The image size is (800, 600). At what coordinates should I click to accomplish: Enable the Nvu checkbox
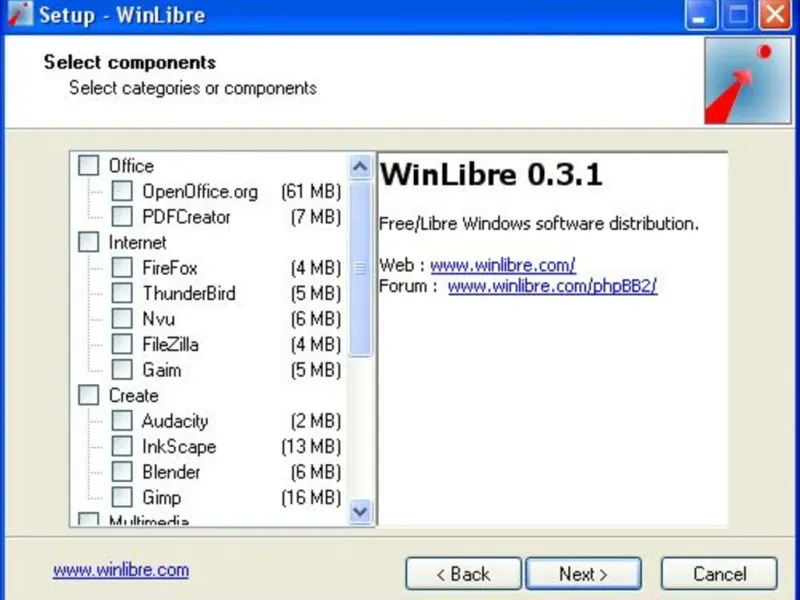coord(122,318)
